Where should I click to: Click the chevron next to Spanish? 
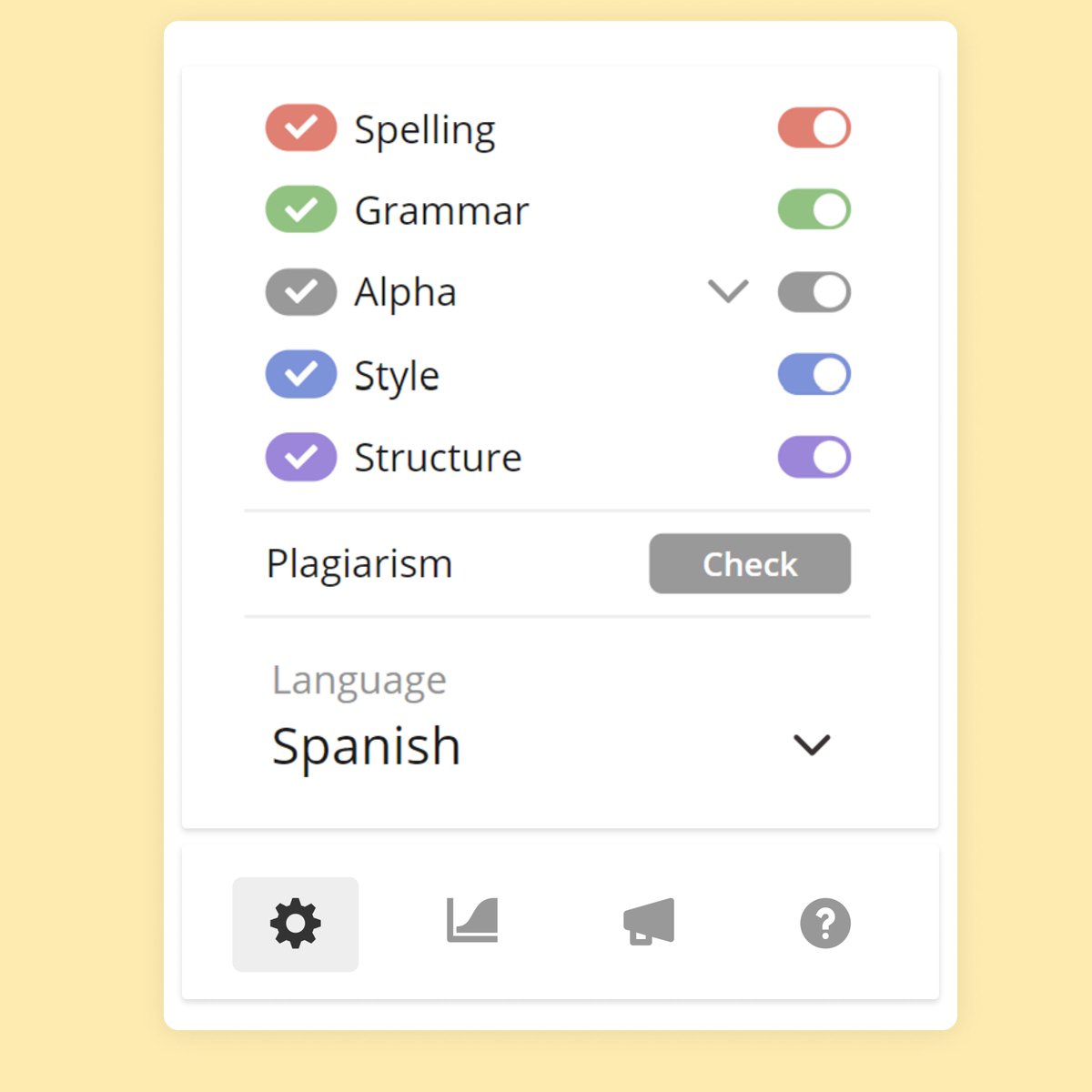tap(810, 746)
